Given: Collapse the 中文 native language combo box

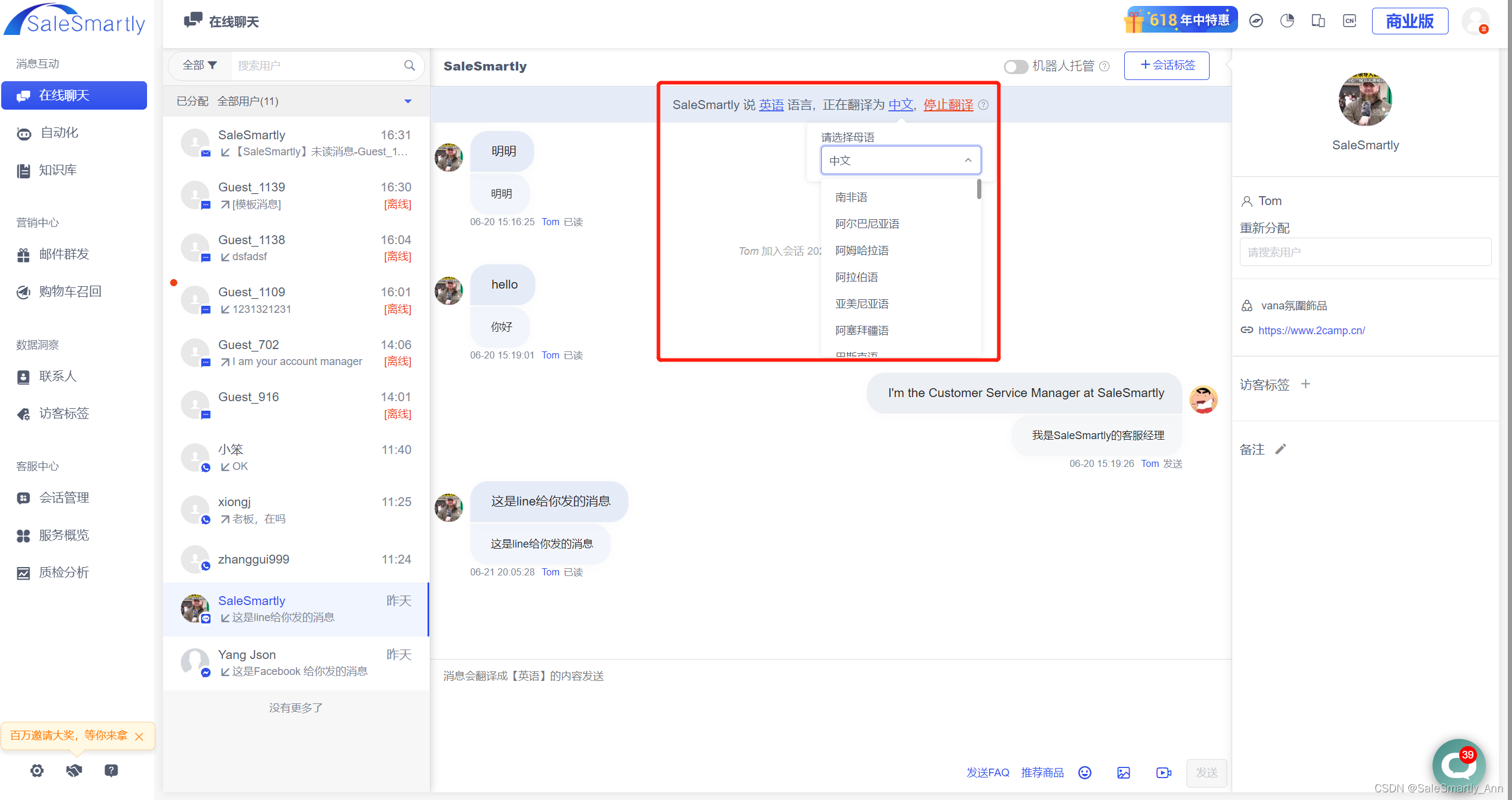Looking at the screenshot, I should point(900,161).
